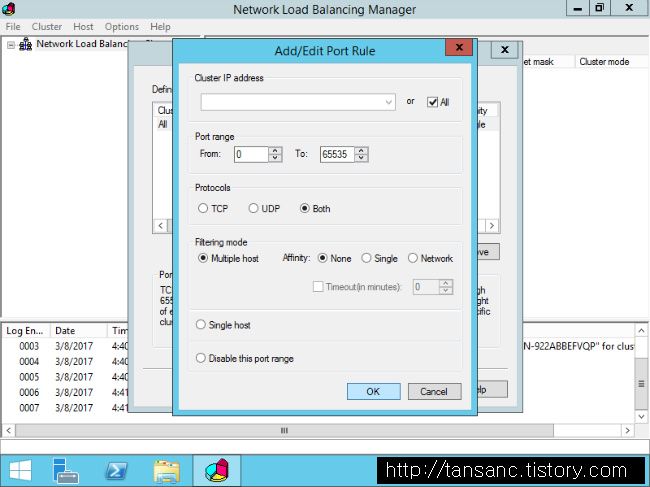Cancel the Add/Edit Port Rule dialog
The image size is (650, 487).
(434, 391)
